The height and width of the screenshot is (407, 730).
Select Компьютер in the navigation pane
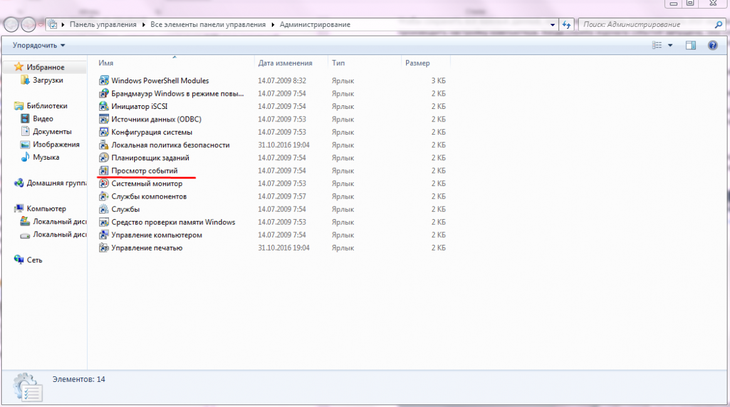pyautogui.click(x=40, y=209)
